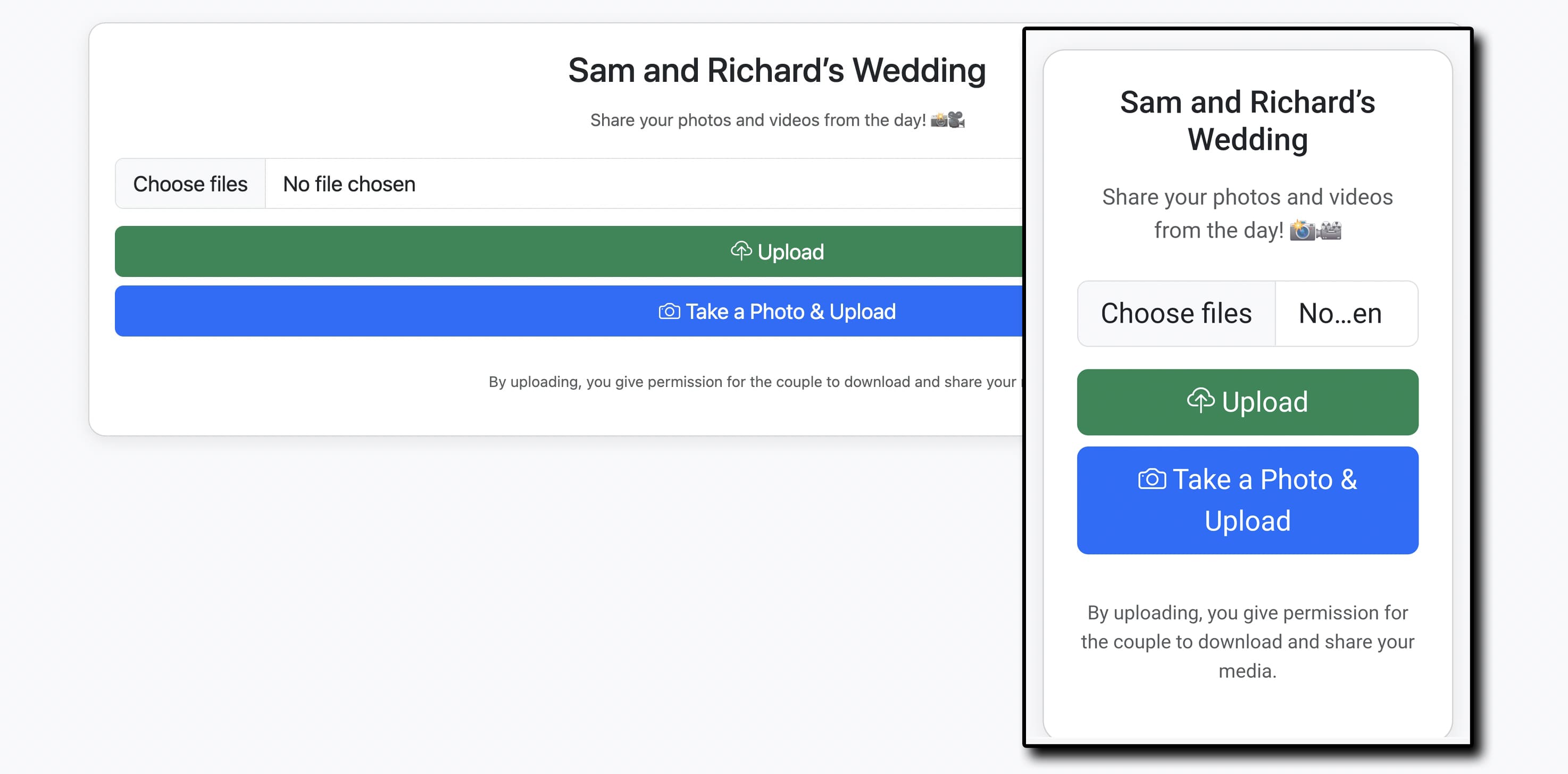This screenshot has height=774, width=1568.
Task: Click camera icon on wide blue button
Action: click(669, 312)
